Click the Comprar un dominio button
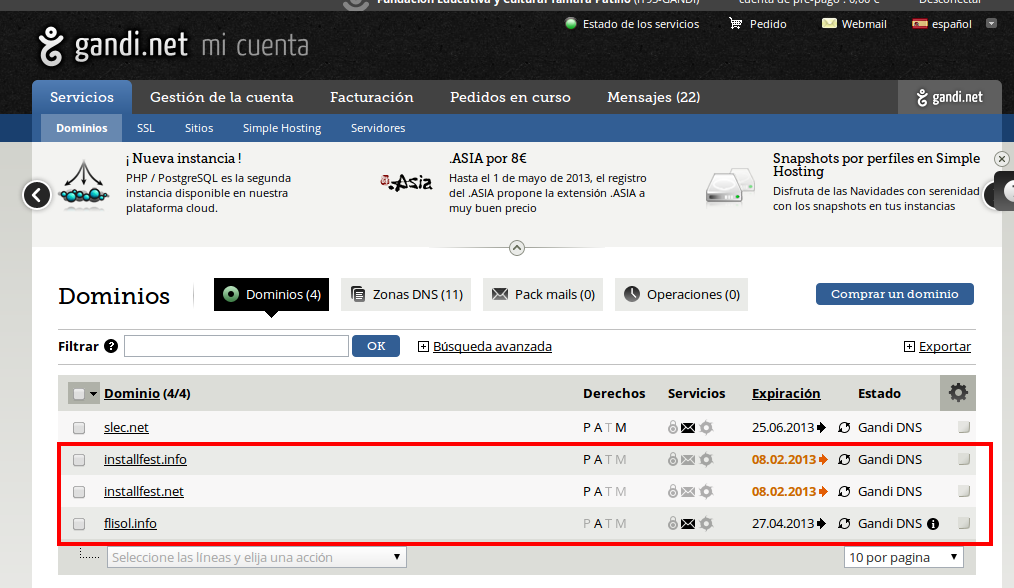This screenshot has width=1014, height=588. coord(894,294)
